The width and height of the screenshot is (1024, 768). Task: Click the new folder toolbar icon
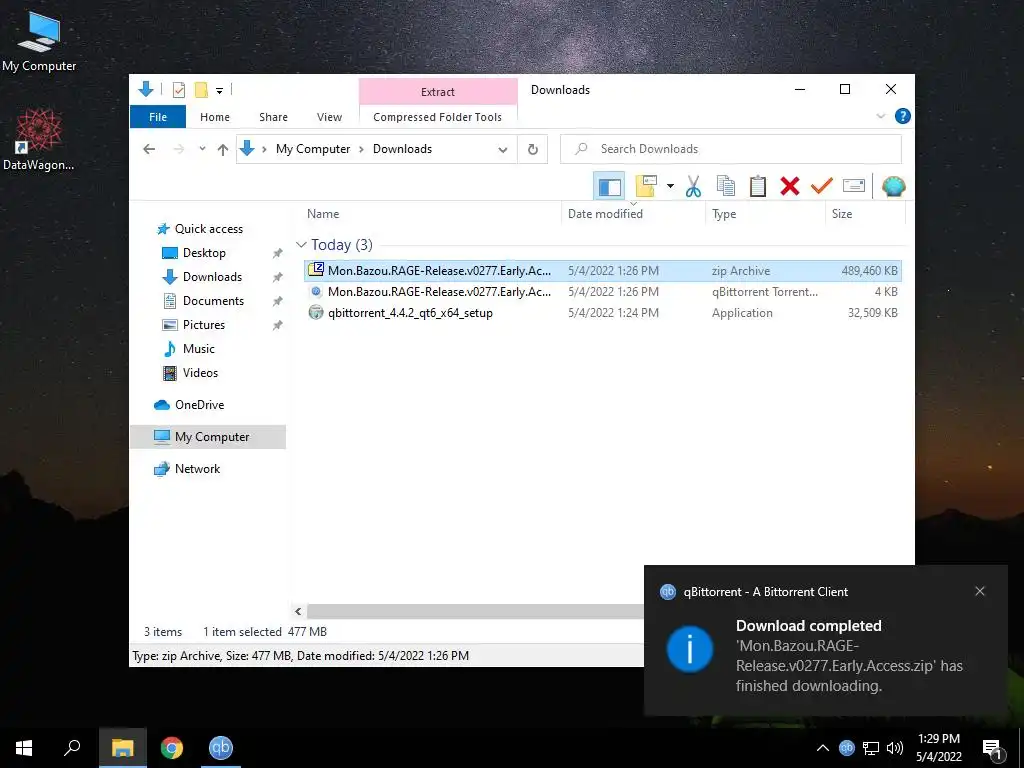pyautogui.click(x=646, y=186)
